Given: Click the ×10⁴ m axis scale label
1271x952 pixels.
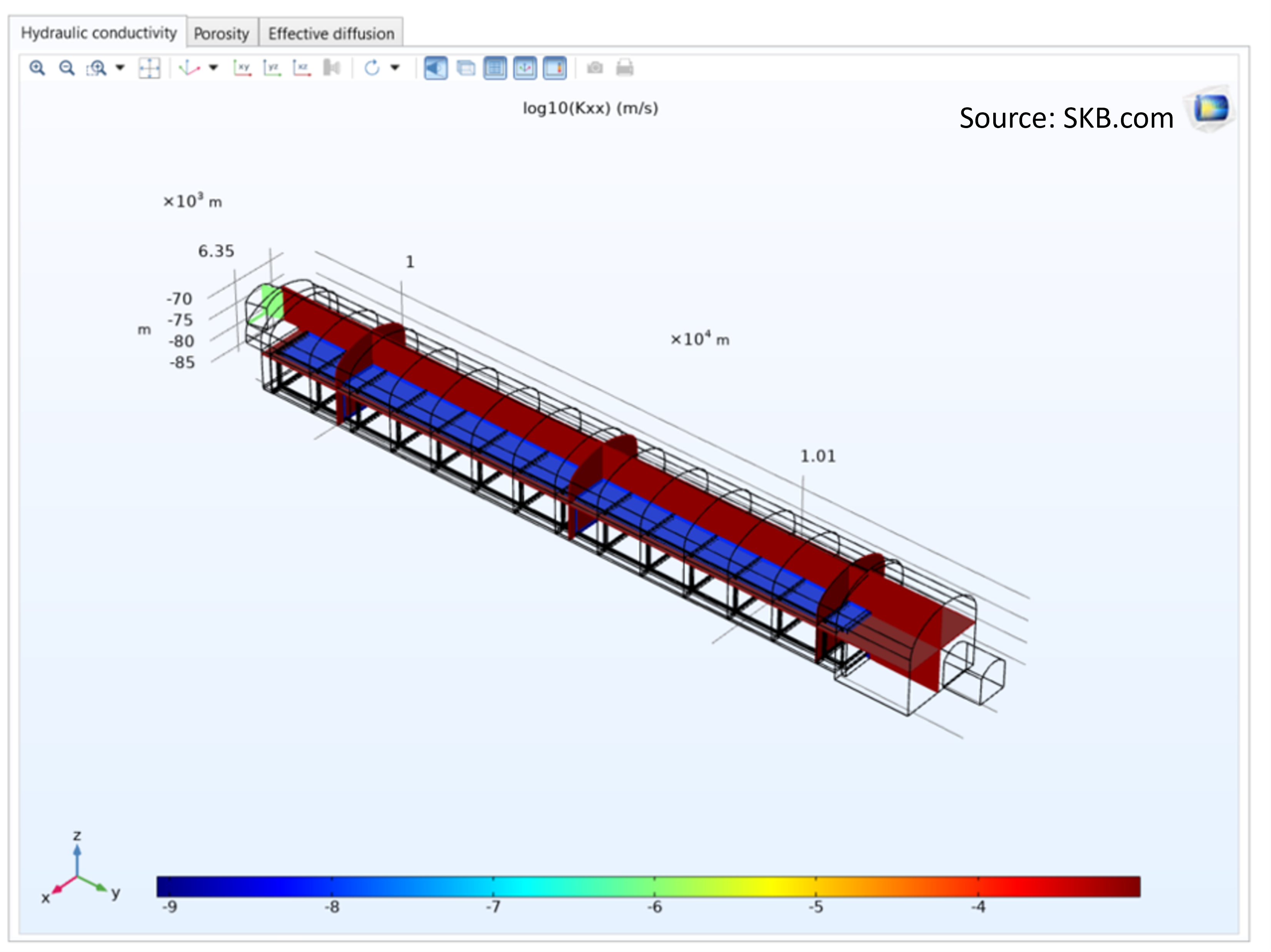Looking at the screenshot, I should [x=700, y=338].
